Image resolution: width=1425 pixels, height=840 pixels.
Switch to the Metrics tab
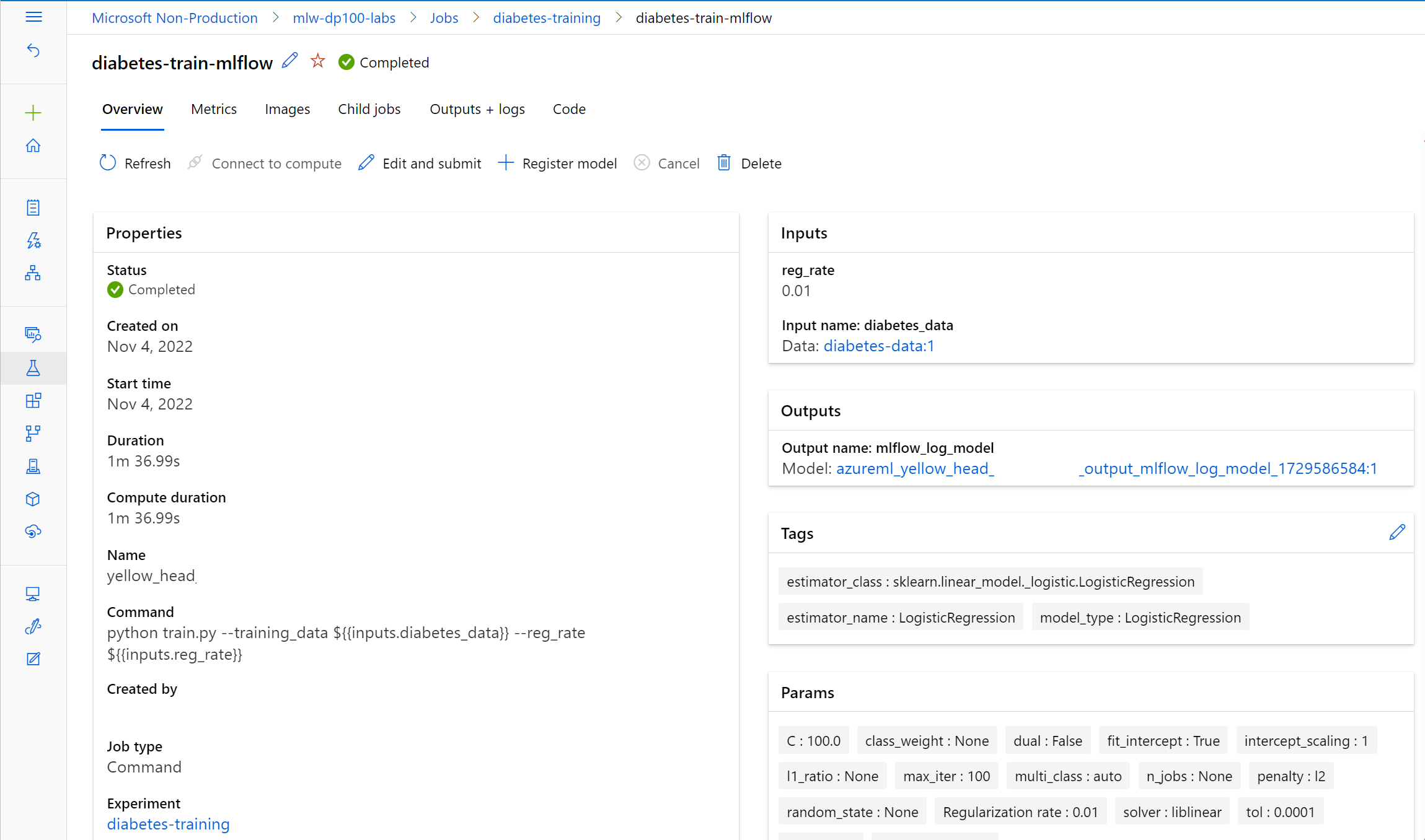tap(214, 109)
